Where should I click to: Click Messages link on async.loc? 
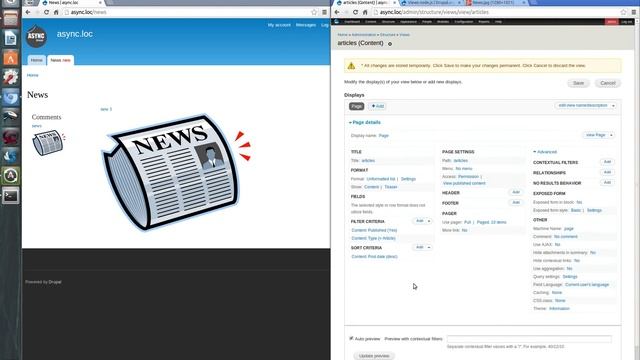[306, 25]
